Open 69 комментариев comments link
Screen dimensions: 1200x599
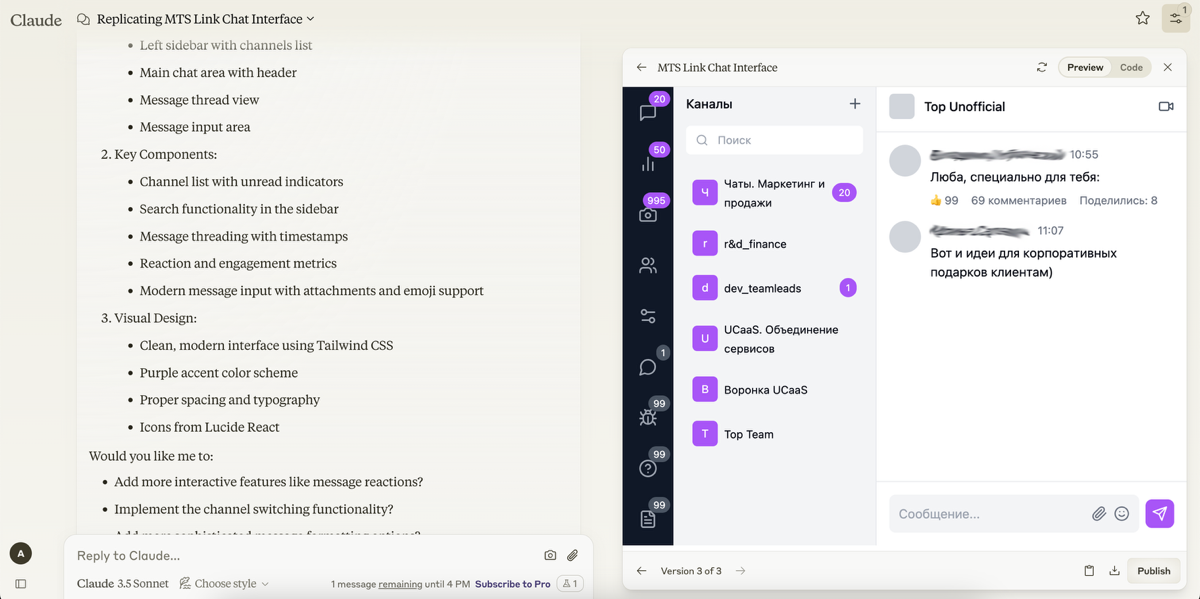pos(1019,200)
